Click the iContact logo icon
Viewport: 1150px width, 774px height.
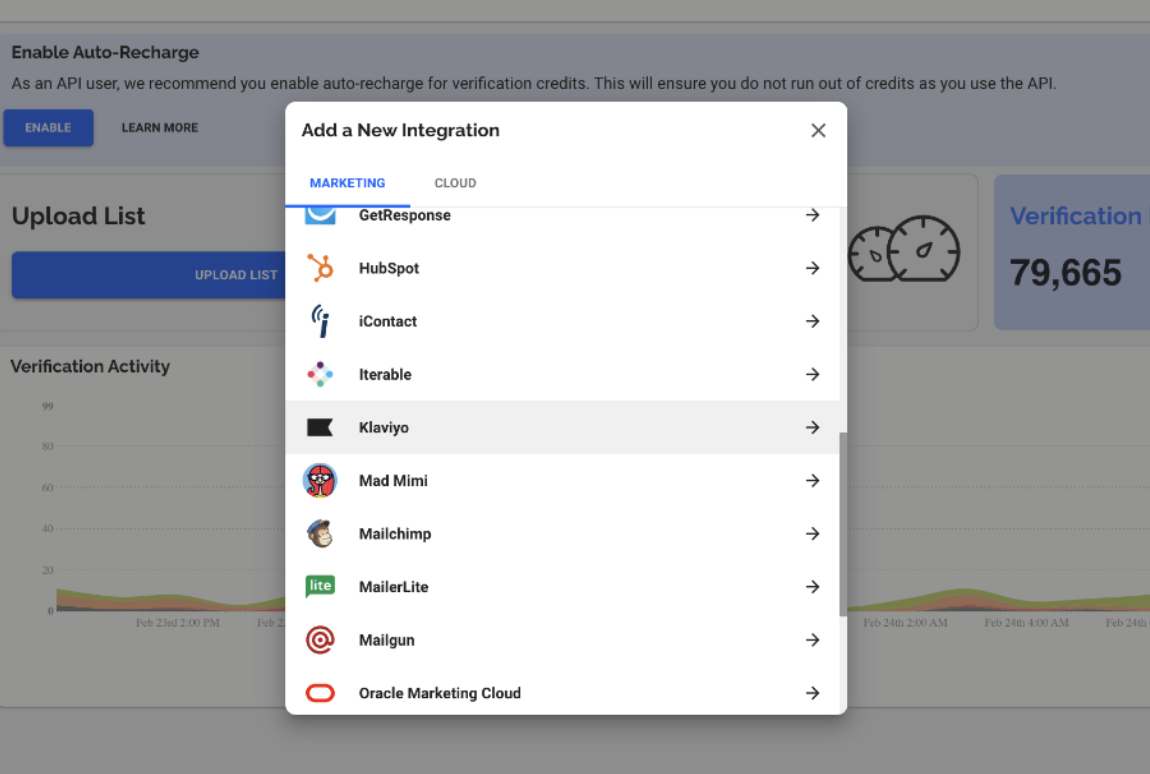point(320,321)
